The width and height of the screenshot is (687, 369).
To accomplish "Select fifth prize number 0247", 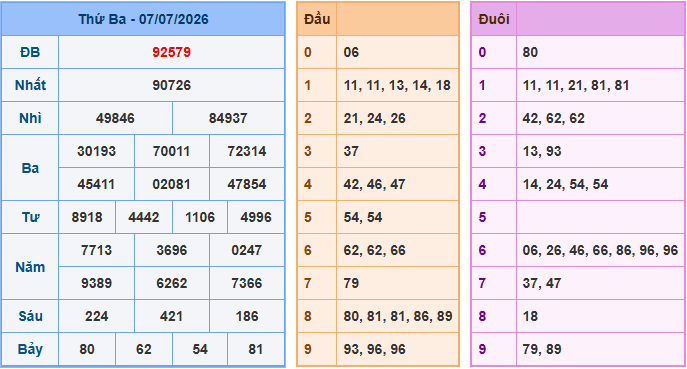I will pyautogui.click(x=247, y=250).
